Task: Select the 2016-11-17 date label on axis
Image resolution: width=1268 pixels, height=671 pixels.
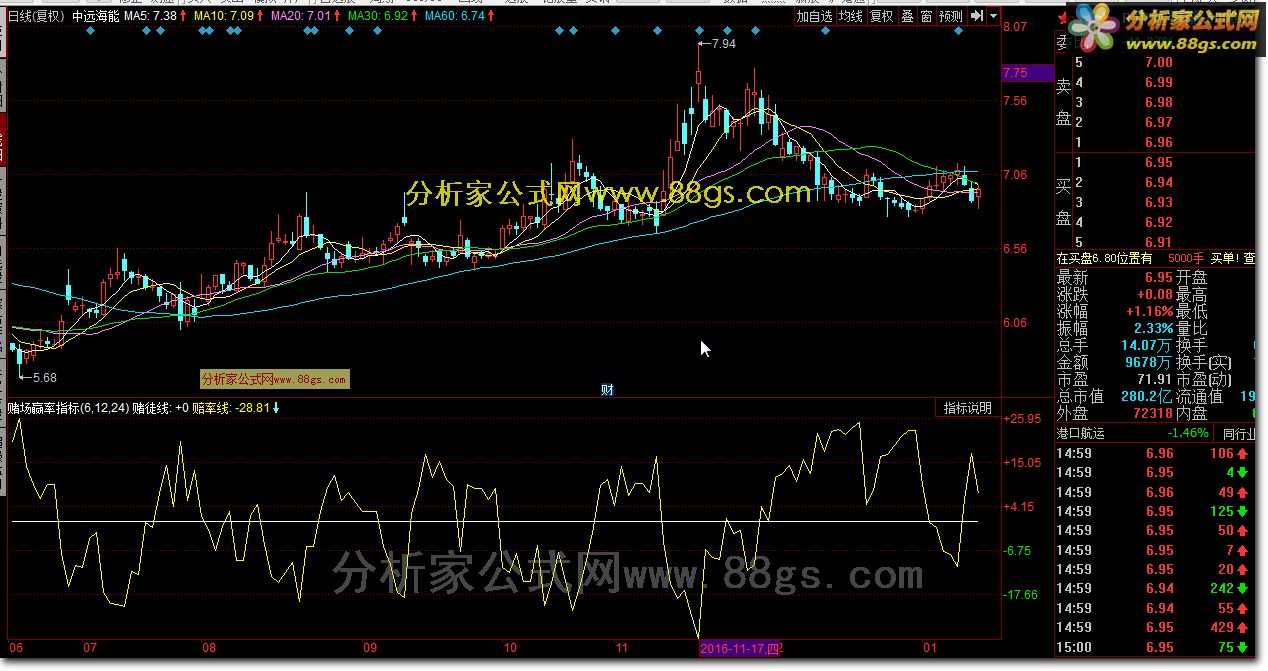Action: click(x=740, y=649)
